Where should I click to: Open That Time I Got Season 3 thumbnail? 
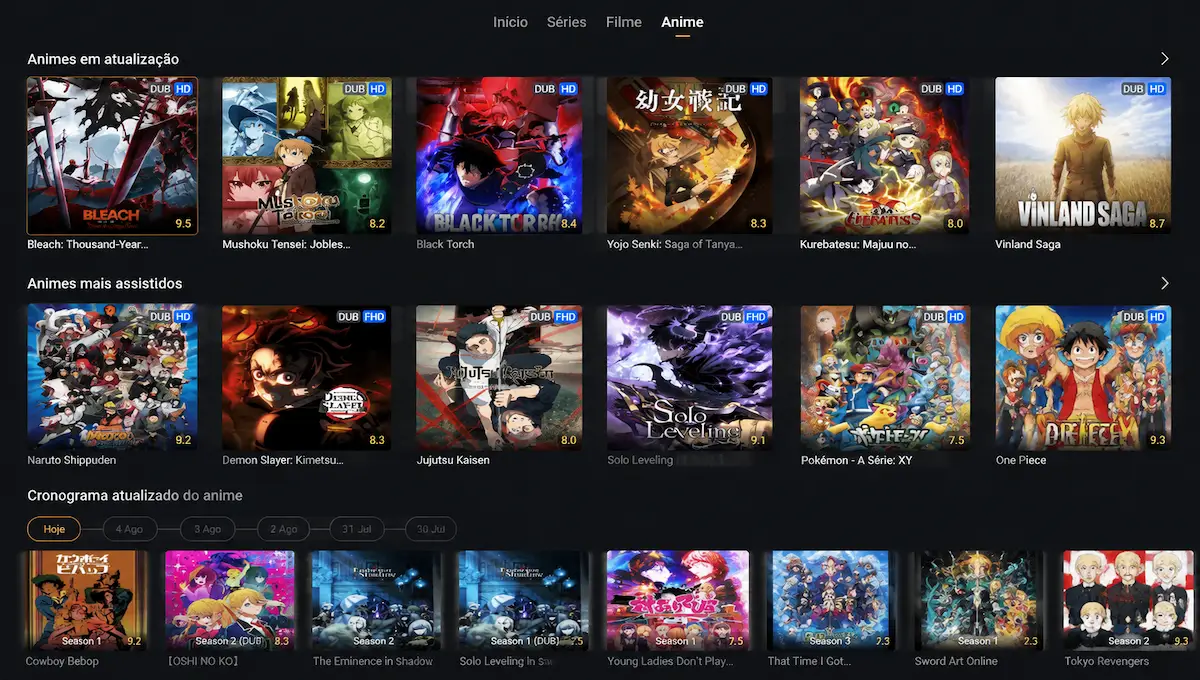pyautogui.click(x=832, y=600)
